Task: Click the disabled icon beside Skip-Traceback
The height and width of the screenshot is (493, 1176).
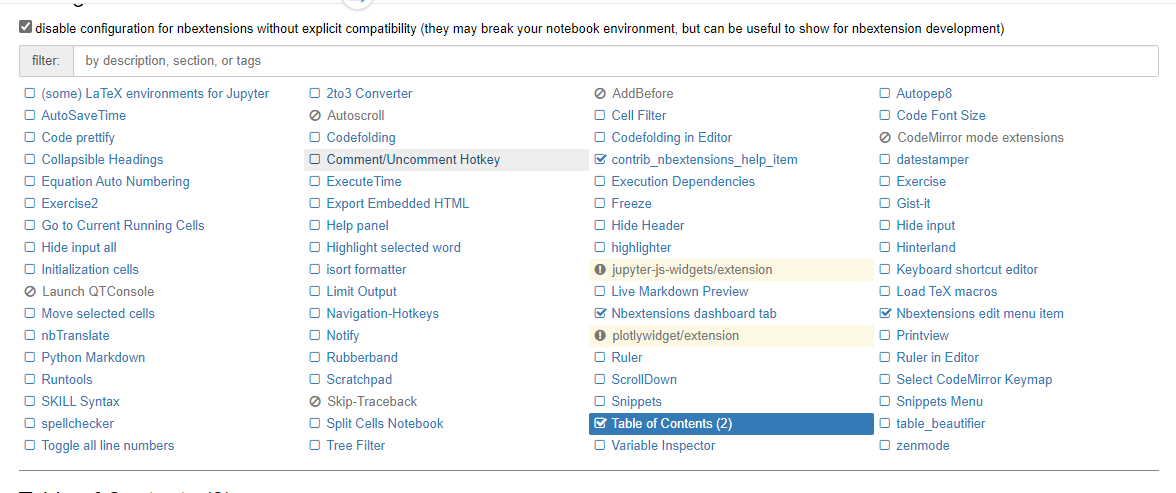Action: coord(315,401)
